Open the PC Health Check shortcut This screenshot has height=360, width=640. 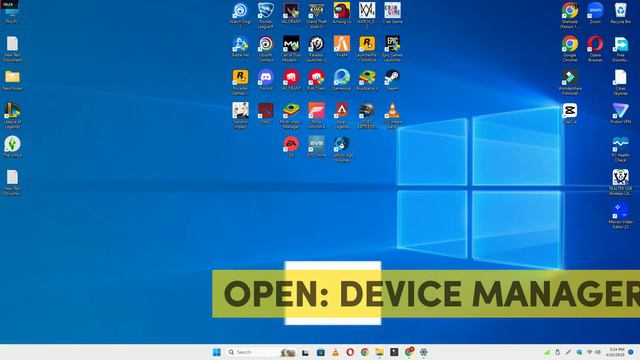[620, 149]
